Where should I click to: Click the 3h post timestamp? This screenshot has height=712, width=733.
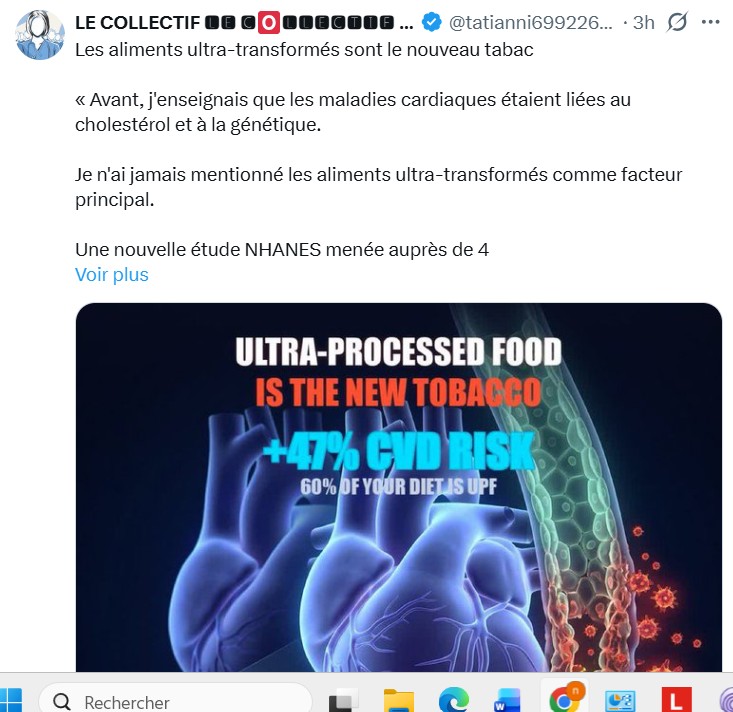point(643,22)
